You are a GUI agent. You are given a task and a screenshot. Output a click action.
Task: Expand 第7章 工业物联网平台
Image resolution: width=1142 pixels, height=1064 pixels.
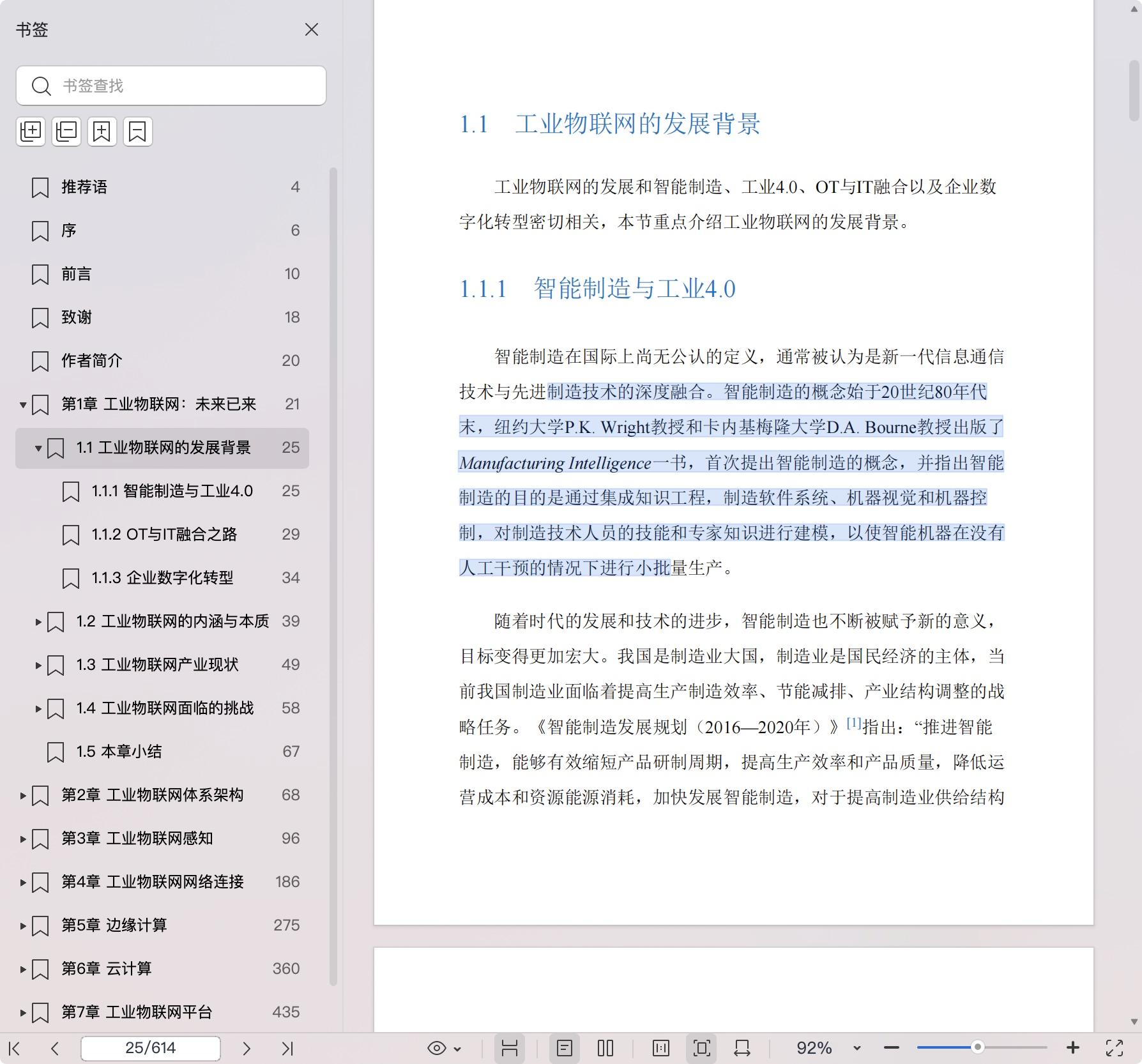(x=23, y=1013)
